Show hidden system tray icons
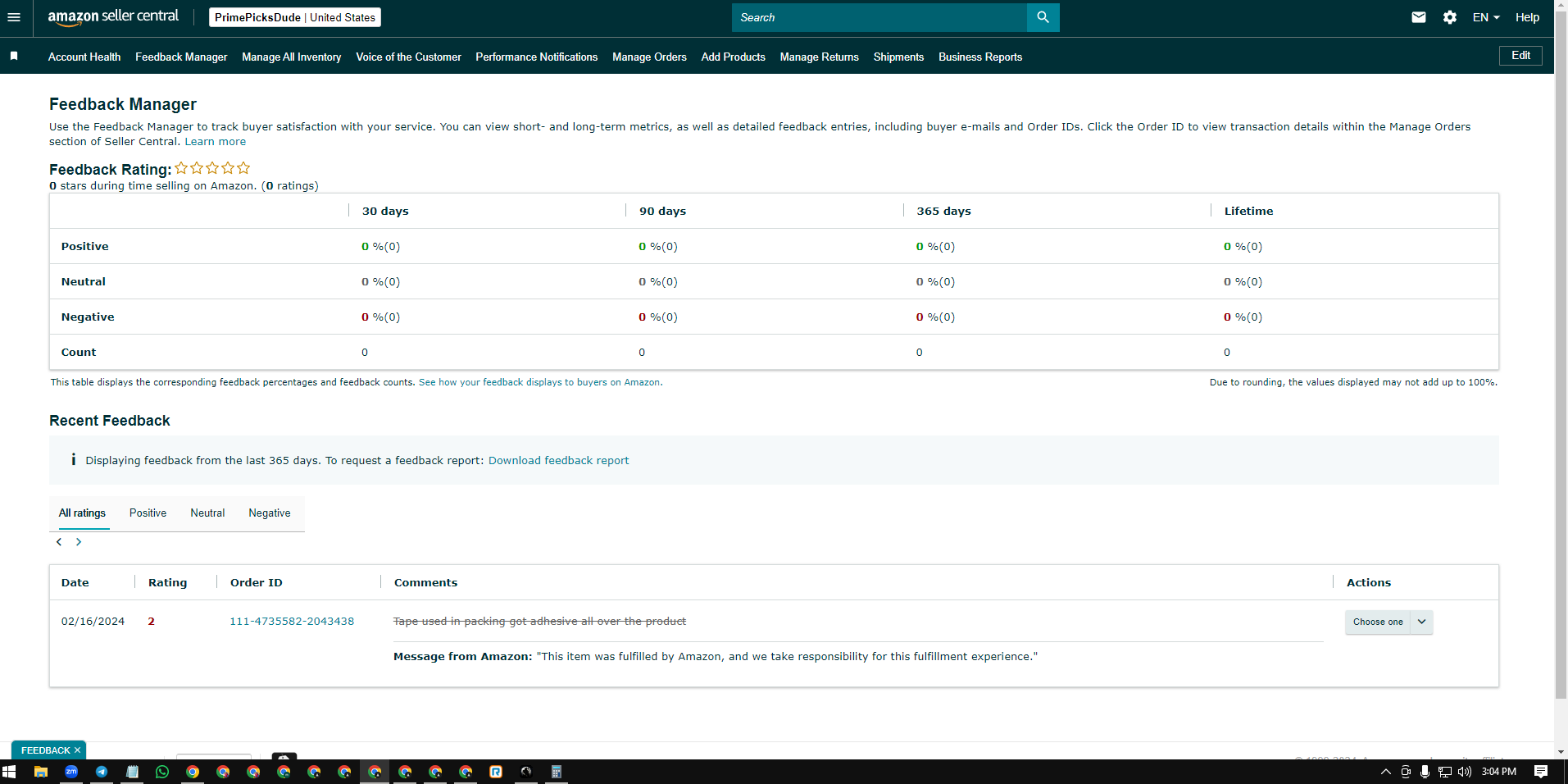 pos(1385,772)
